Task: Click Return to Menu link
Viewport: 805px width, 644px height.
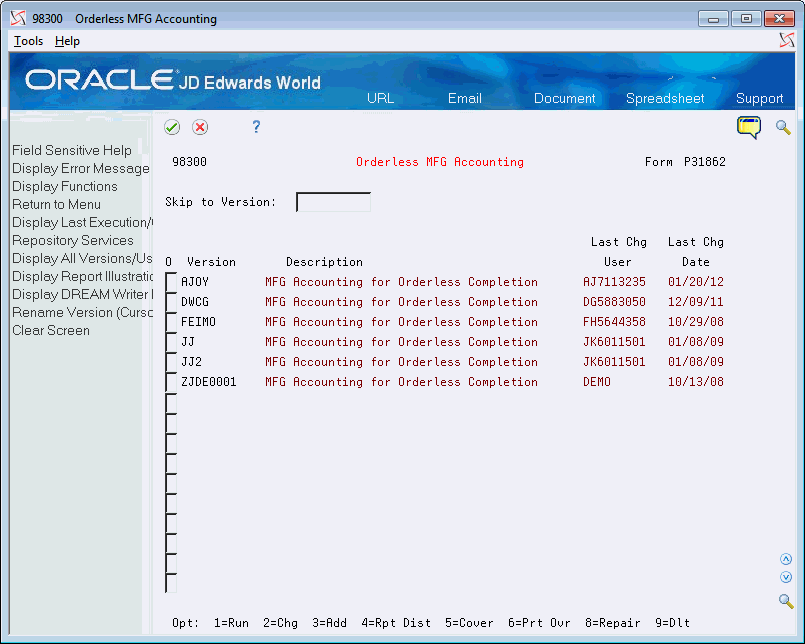Action: 56,204
